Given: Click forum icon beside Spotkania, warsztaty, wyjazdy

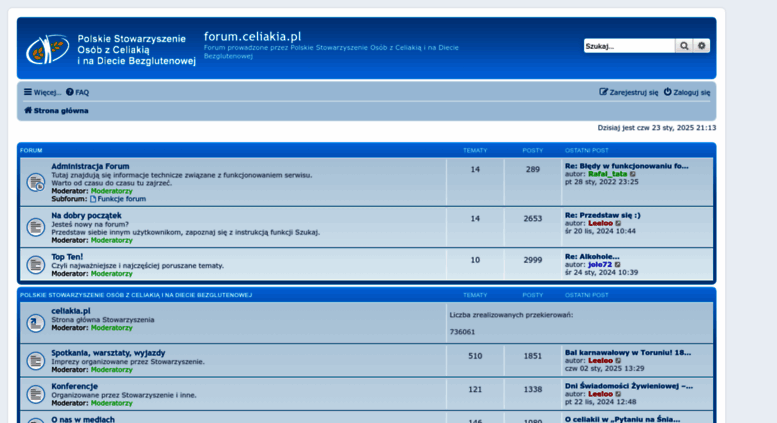Looking at the screenshot, I should click(x=36, y=361).
